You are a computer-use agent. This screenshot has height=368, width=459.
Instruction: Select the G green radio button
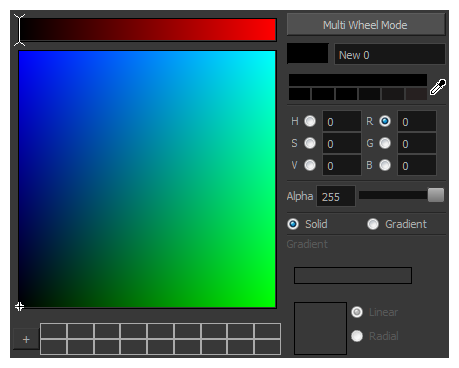click(385, 143)
